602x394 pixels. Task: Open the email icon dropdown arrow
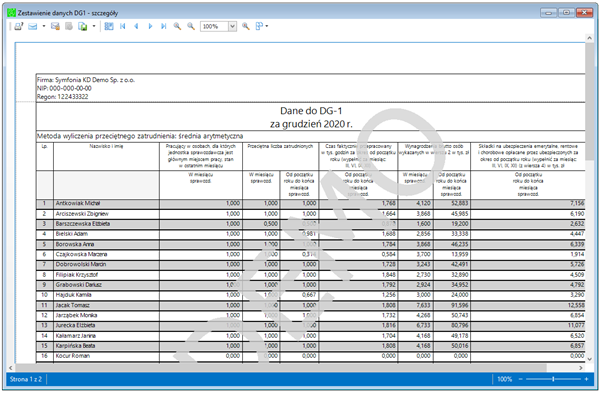43,26
